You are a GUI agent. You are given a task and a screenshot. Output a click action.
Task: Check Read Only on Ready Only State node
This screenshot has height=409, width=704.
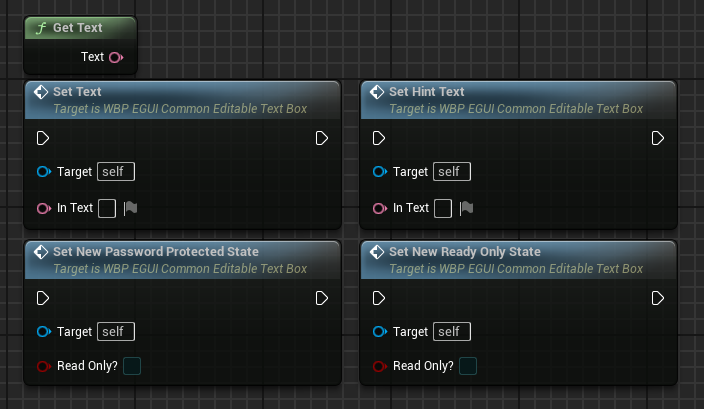click(468, 366)
